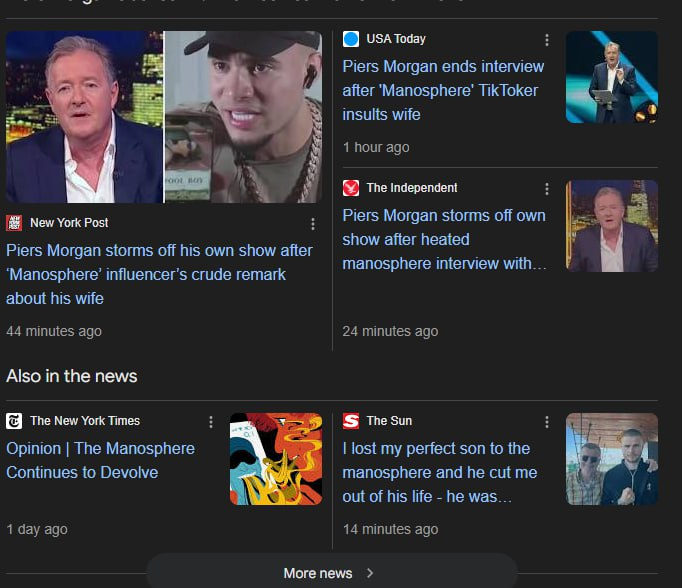This screenshot has height=588, width=682.
Task: Open three-dot menu for The Sun article
Action: (x=547, y=422)
